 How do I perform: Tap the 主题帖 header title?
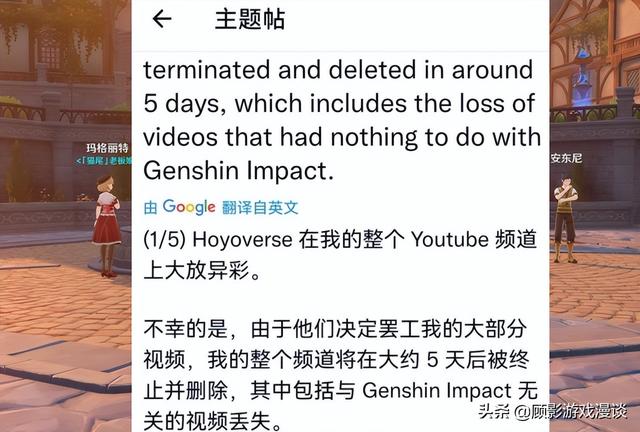(250, 19)
